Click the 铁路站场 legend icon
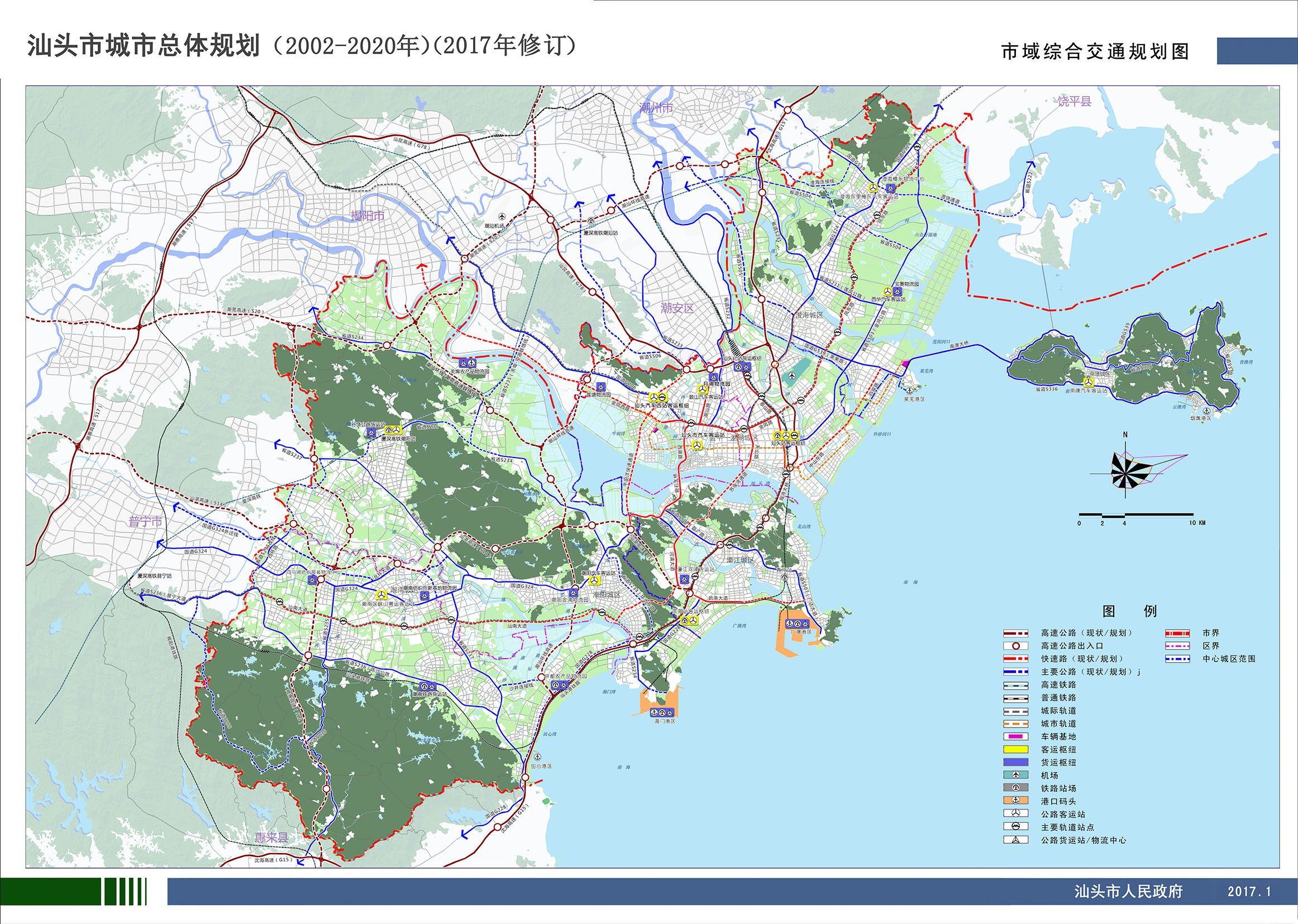 pos(1015,788)
